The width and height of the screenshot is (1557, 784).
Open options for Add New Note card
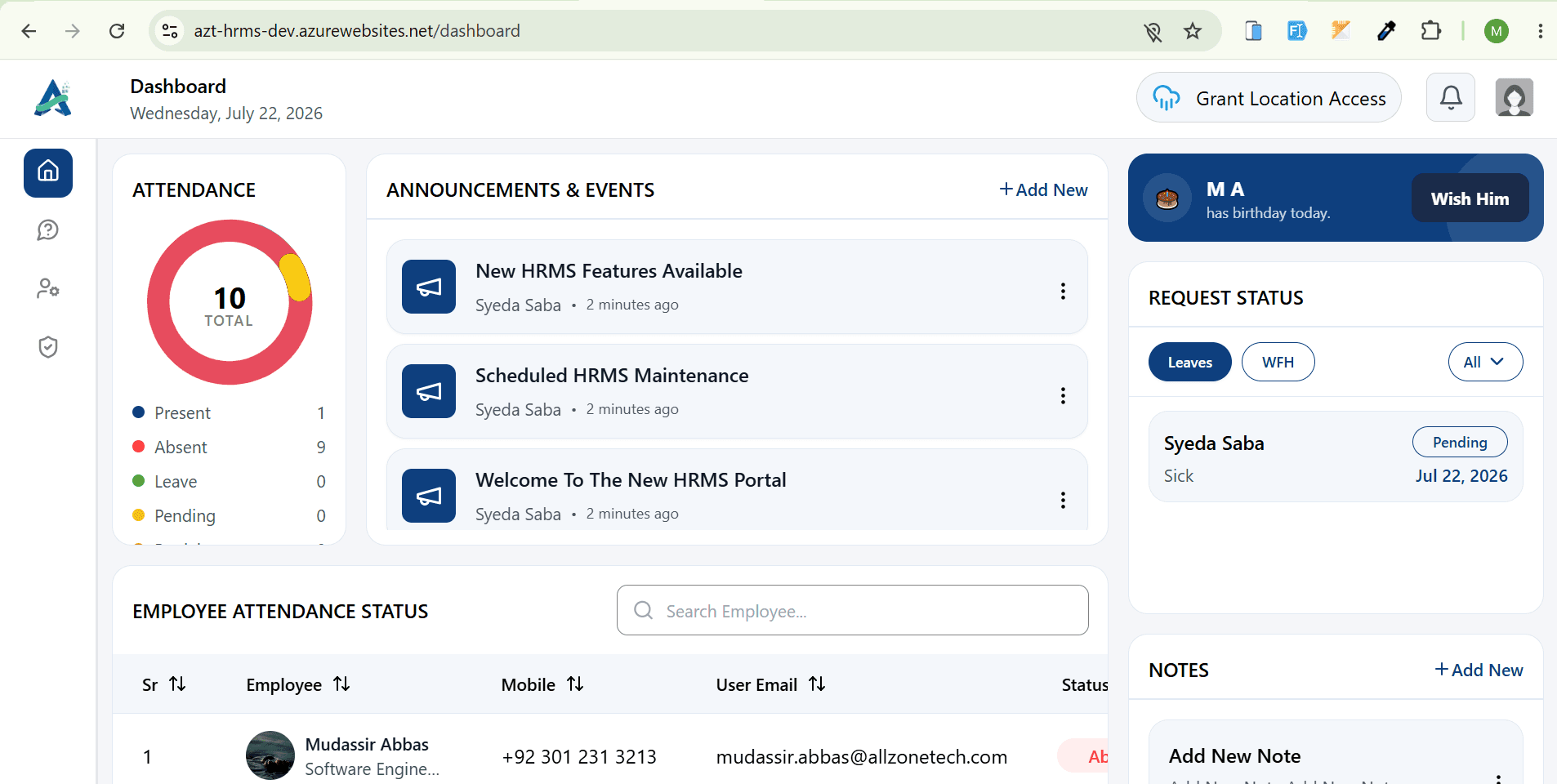point(1498,778)
